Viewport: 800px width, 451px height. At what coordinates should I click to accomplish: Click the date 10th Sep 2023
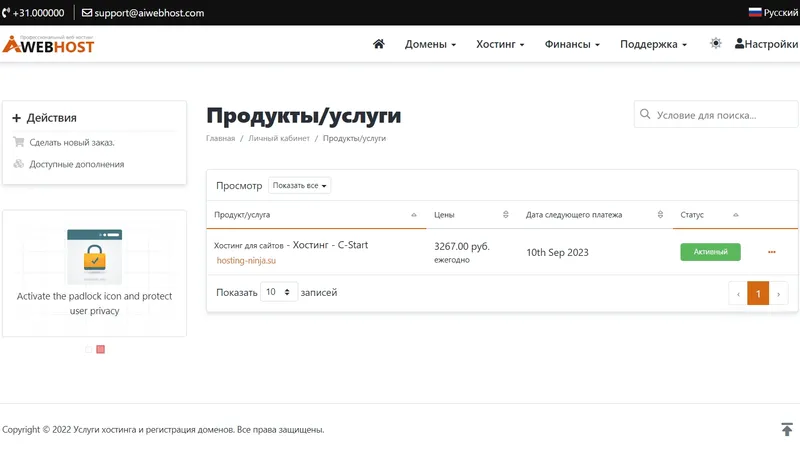(557, 253)
